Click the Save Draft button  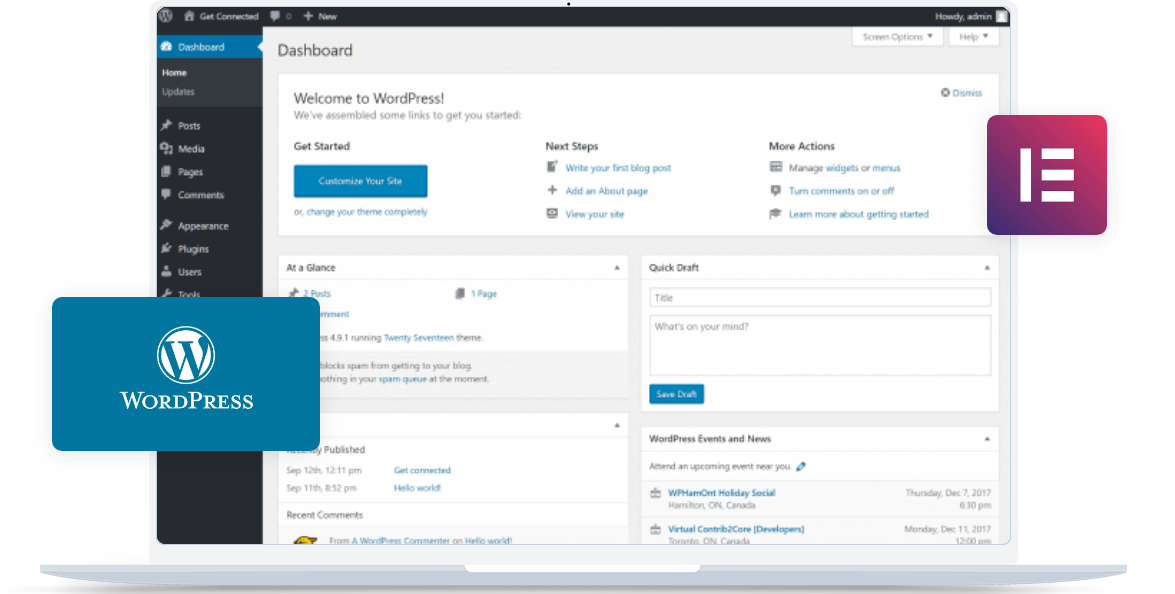click(x=677, y=394)
